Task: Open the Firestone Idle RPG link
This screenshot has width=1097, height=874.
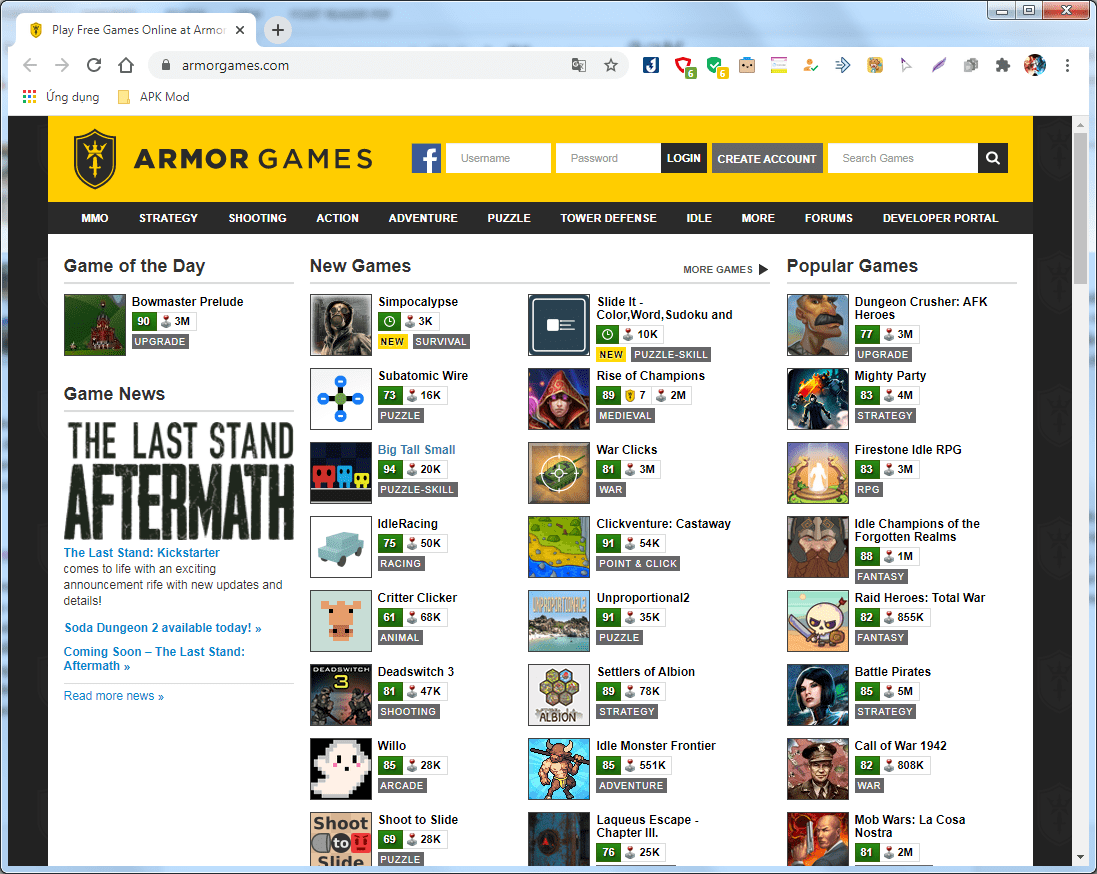Action: point(907,449)
